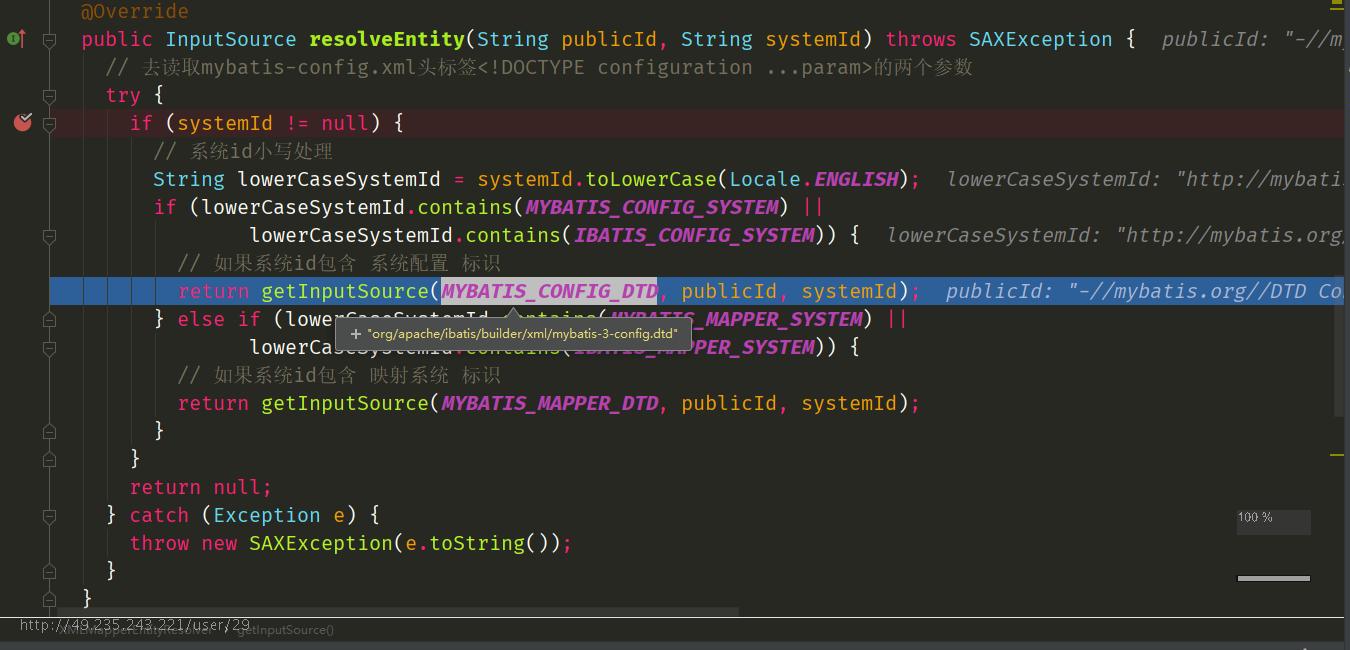The image size is (1350, 650).
Task: Click the editor's horizontal scrollbar
Action: (x=398, y=610)
